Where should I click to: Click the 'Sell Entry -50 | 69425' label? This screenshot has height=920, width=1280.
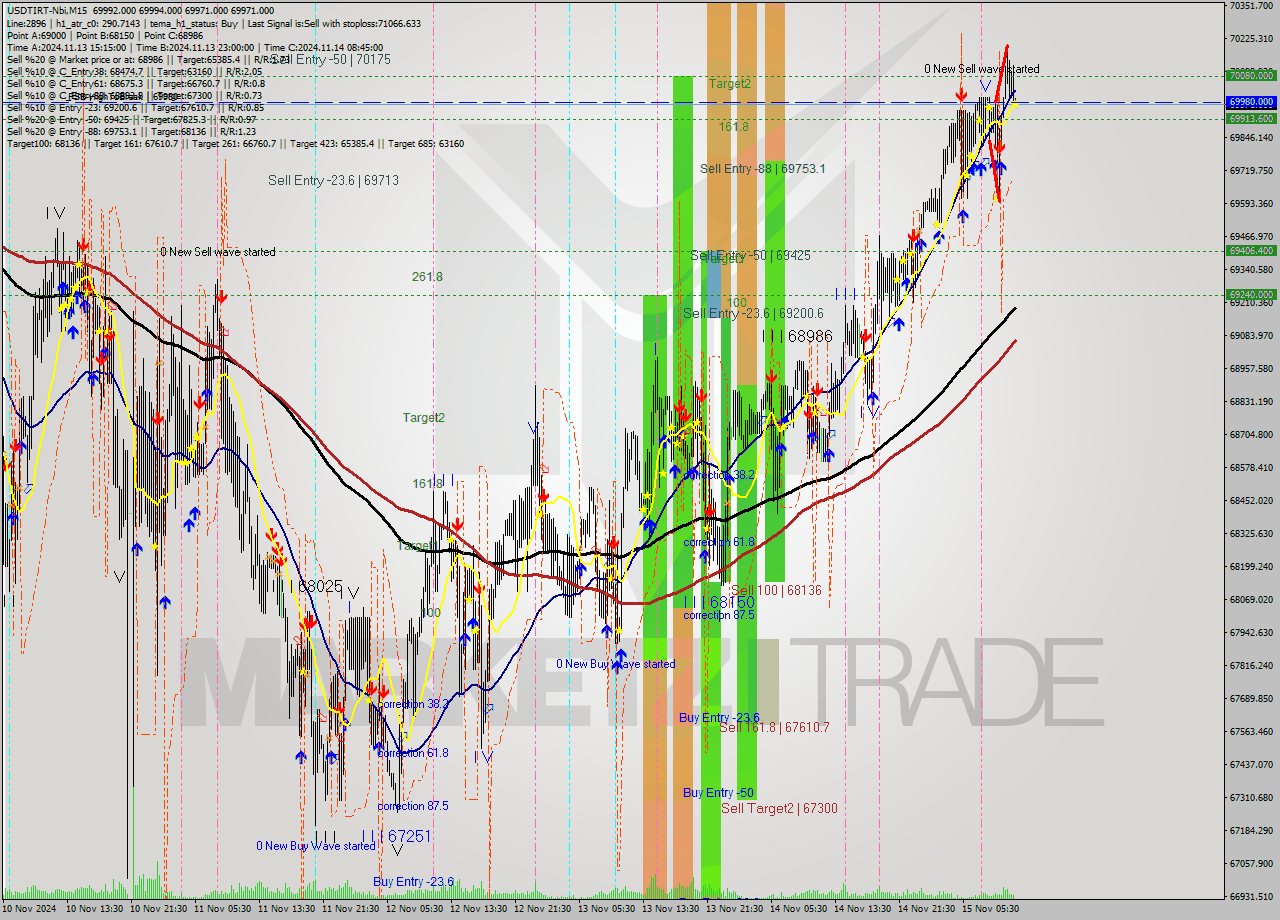coord(750,255)
